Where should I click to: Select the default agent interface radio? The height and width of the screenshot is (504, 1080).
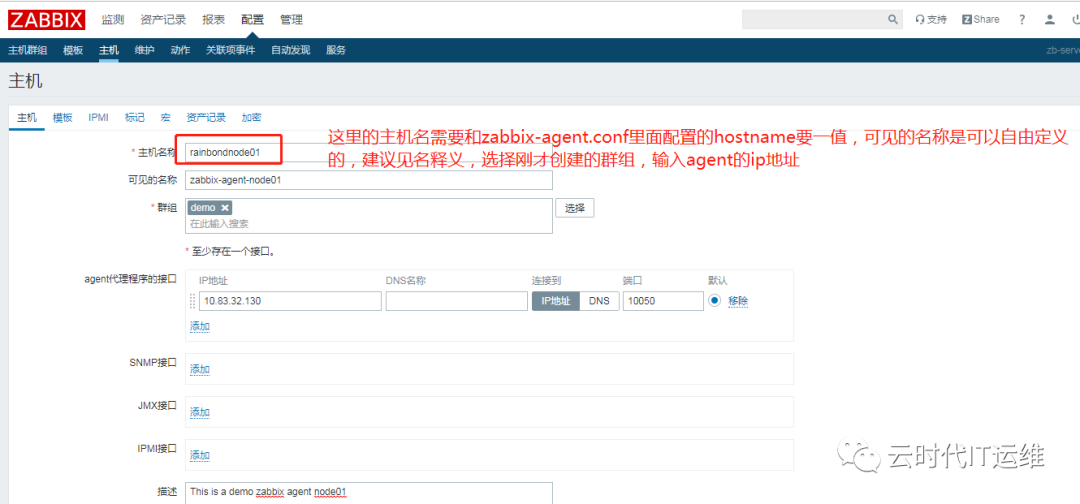714,301
